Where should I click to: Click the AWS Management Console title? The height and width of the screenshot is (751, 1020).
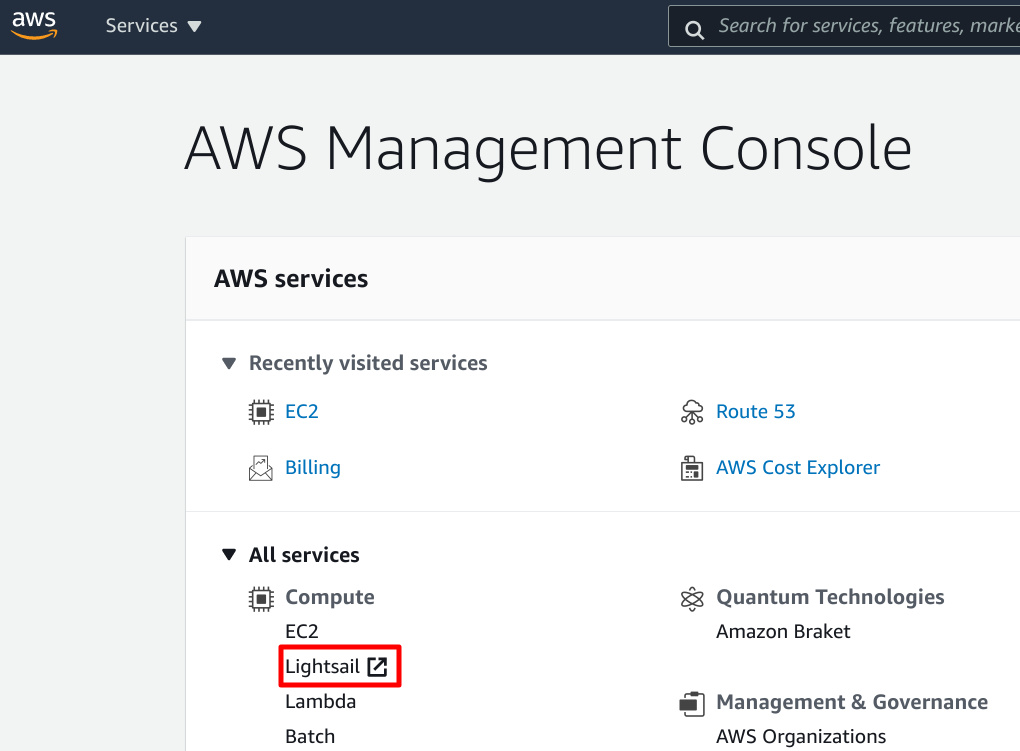pos(548,150)
